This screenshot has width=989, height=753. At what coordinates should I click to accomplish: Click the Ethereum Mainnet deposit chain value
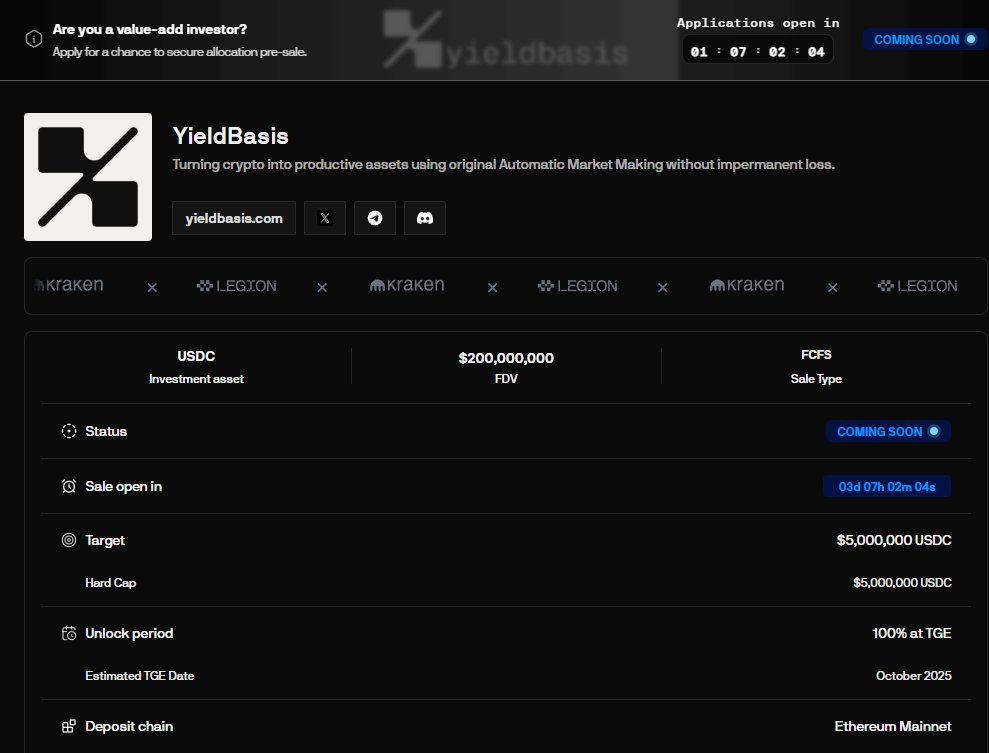(892, 727)
